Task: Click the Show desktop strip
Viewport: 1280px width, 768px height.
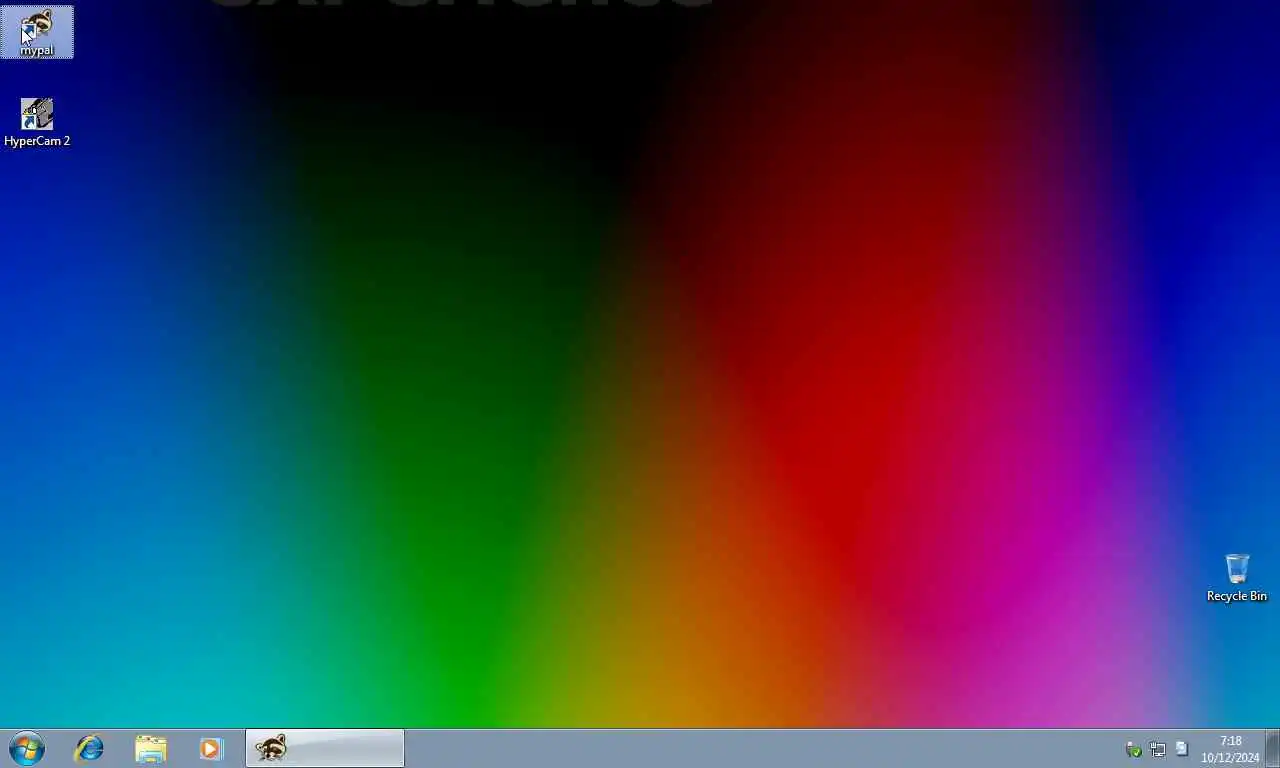Action: click(x=1273, y=748)
